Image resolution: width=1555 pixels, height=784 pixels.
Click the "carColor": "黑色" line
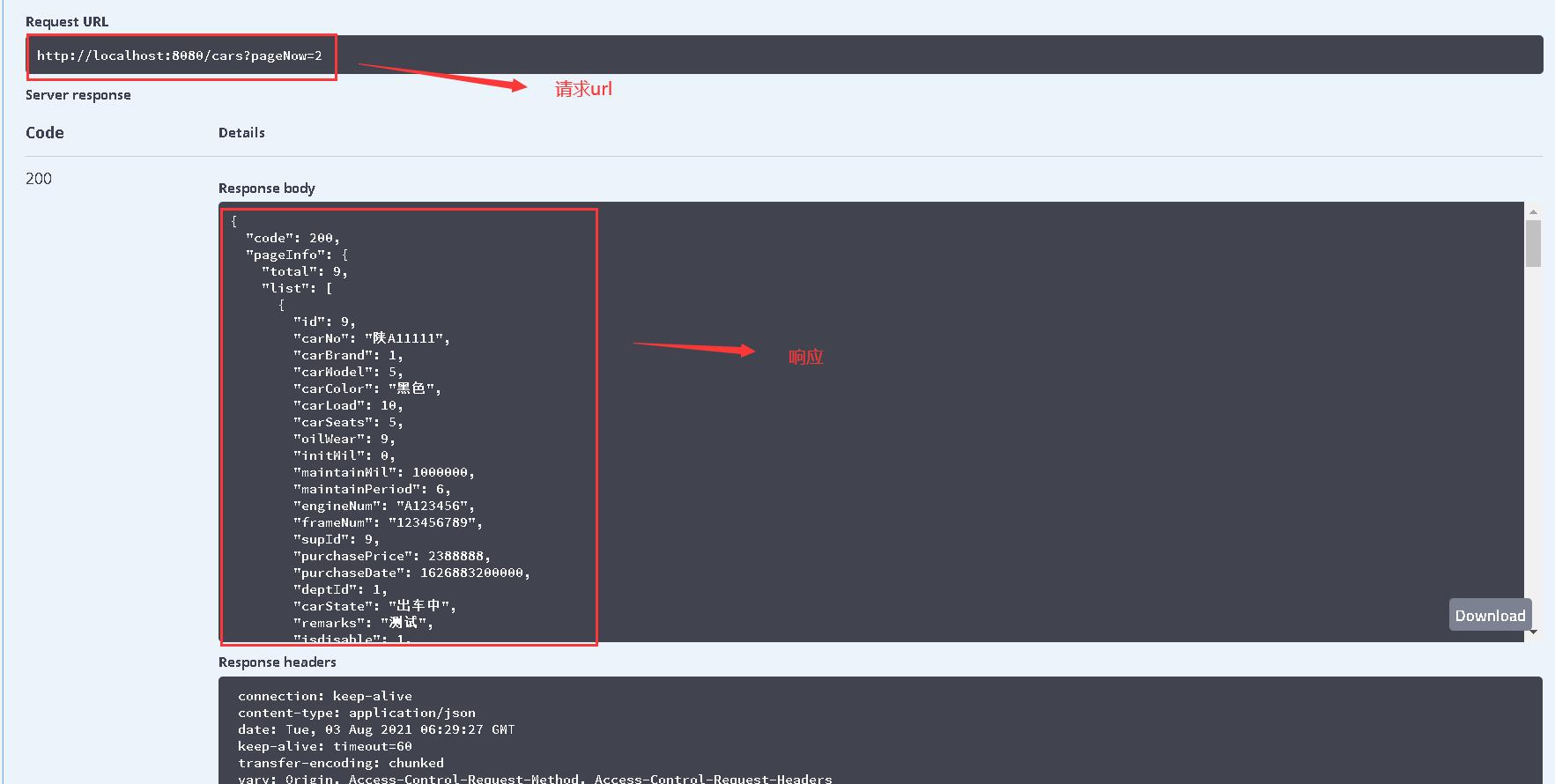click(367, 388)
